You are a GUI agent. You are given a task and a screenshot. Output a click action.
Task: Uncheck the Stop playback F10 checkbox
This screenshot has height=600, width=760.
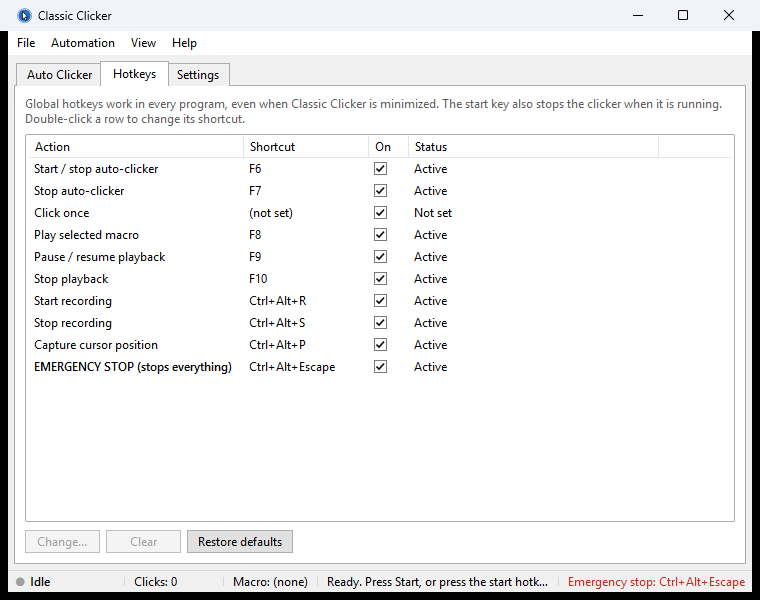(380, 279)
